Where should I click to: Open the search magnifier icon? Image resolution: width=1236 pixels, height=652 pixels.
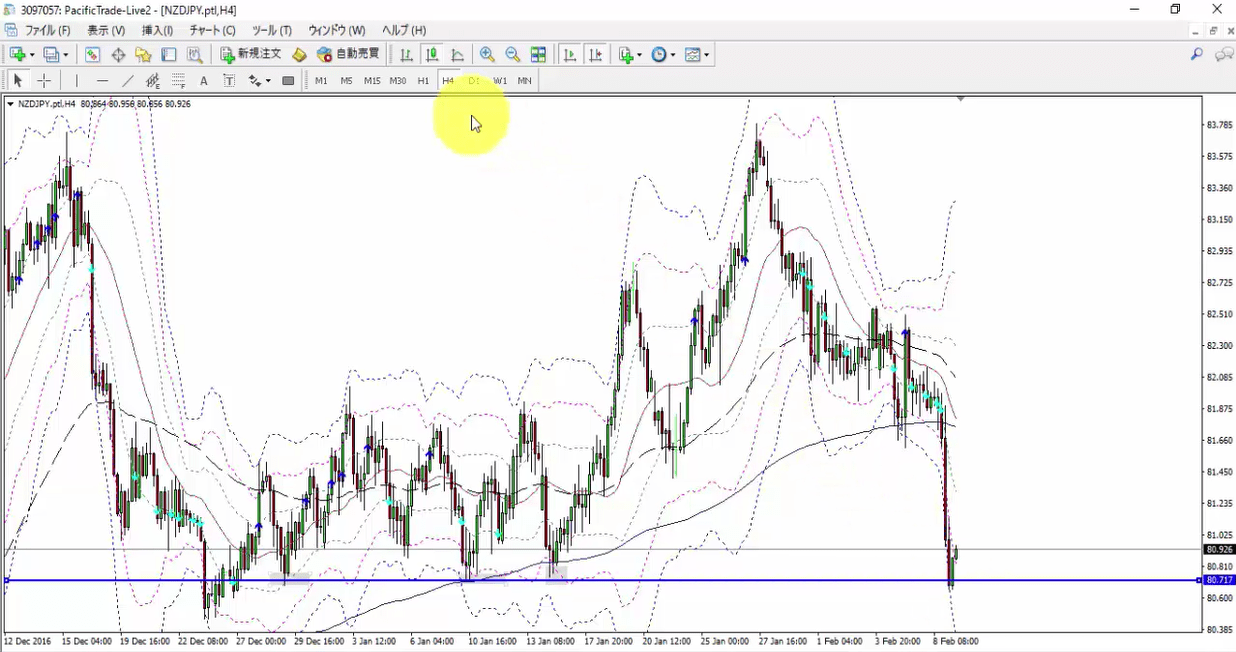tap(1196, 55)
